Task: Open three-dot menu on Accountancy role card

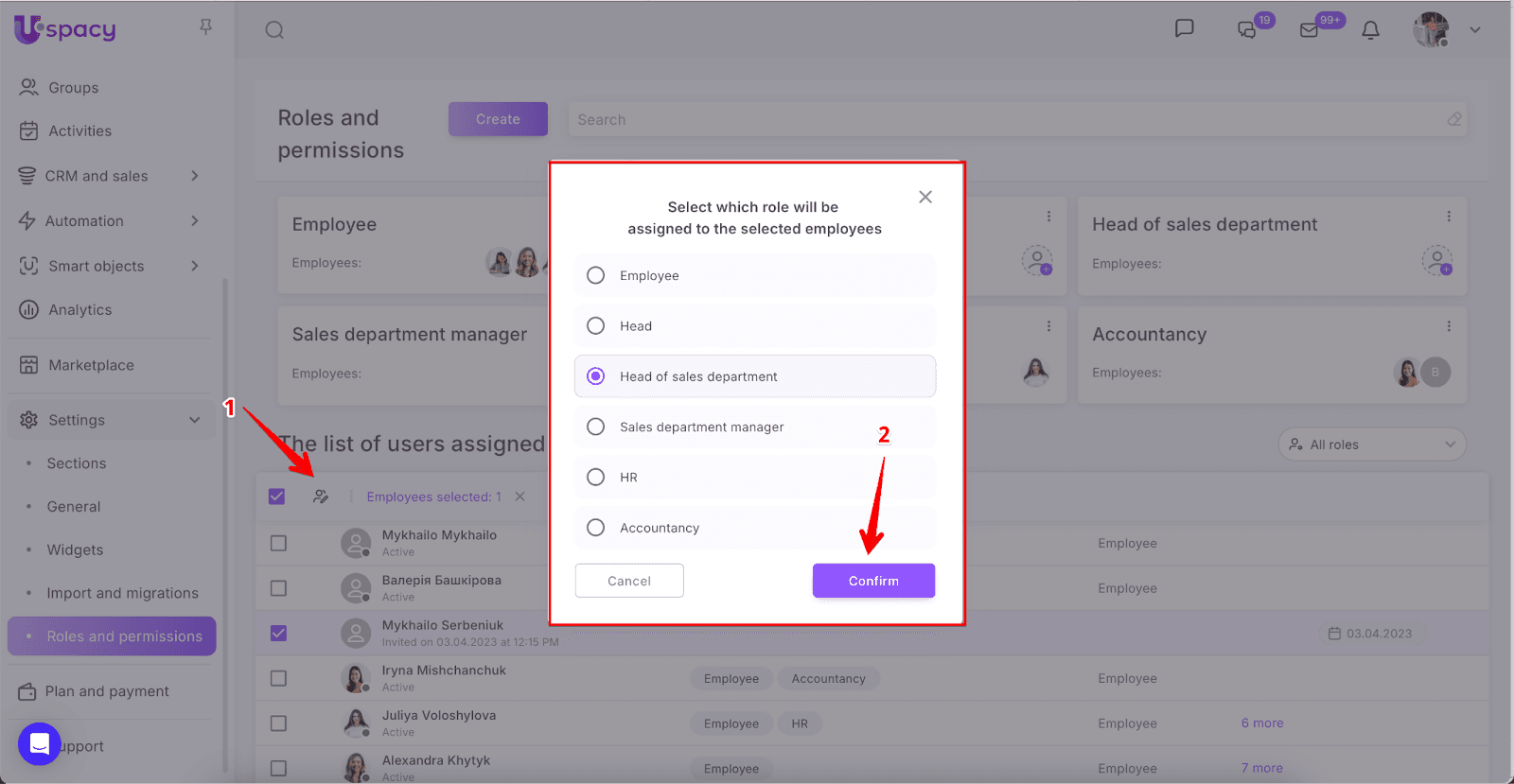Action: click(1448, 326)
